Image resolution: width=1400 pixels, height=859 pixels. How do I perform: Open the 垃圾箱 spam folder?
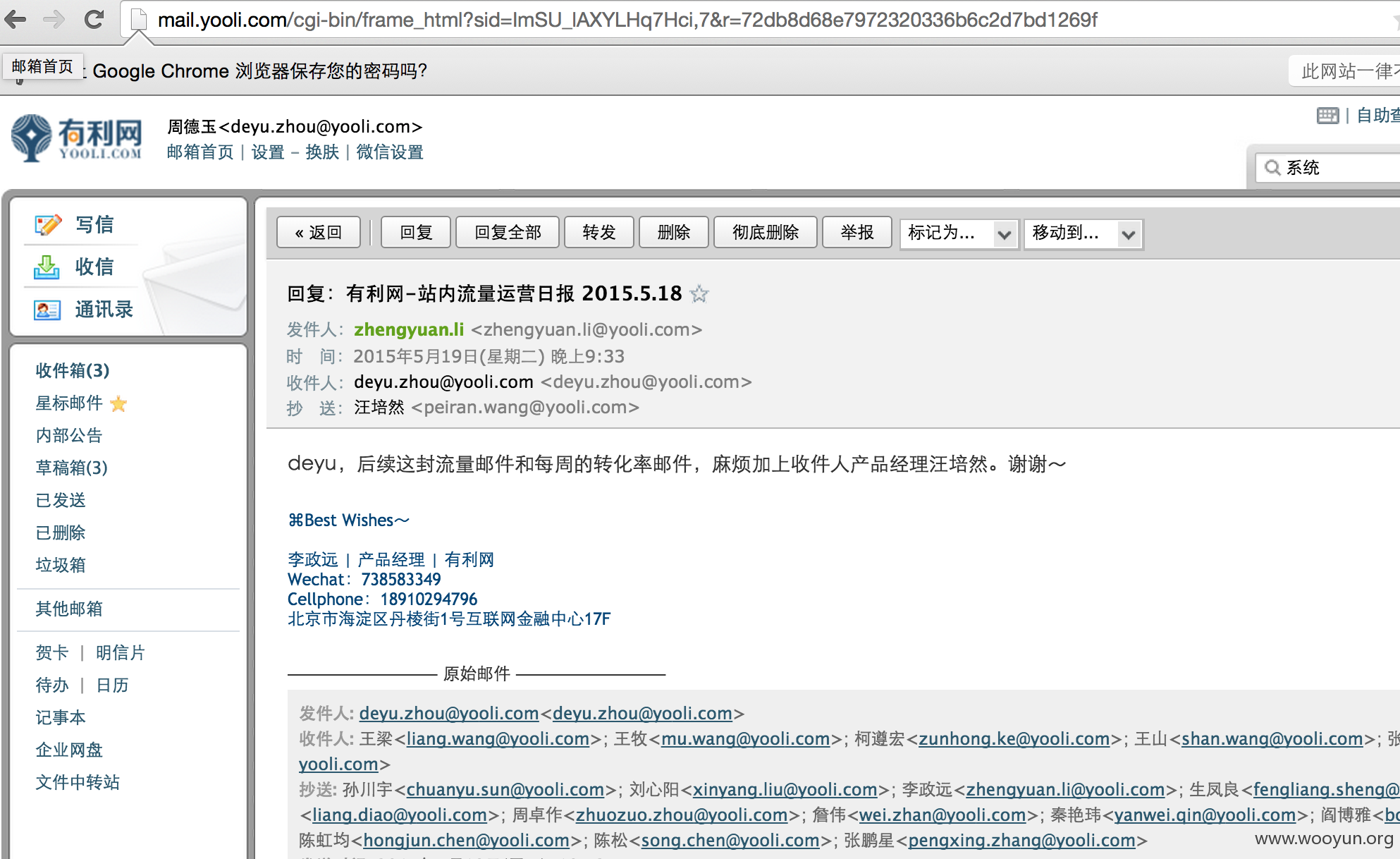(61, 566)
